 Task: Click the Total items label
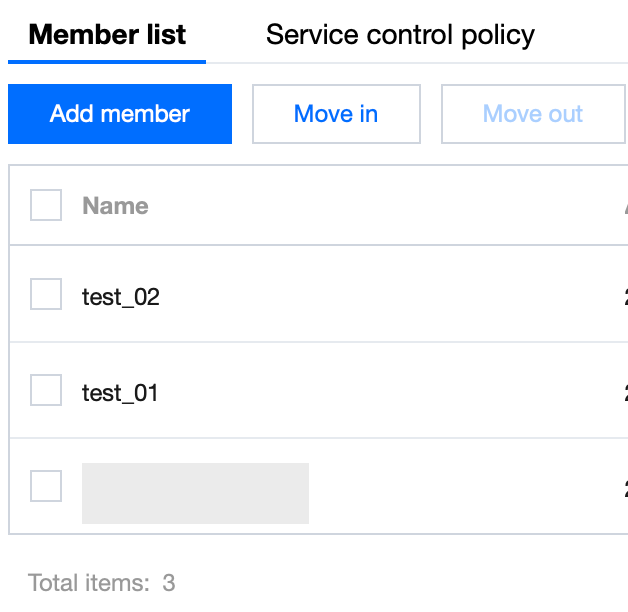[x=91, y=583]
